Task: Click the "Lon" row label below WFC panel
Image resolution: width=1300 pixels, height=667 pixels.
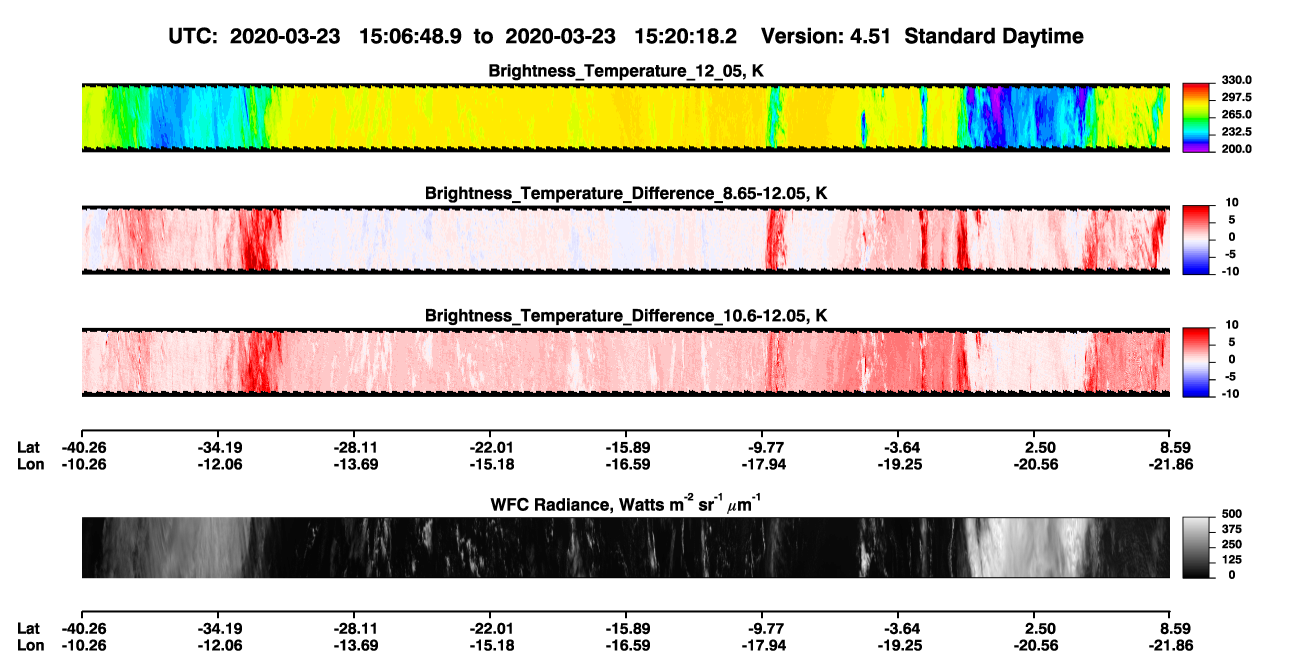Action: pyautogui.click(x=30, y=645)
